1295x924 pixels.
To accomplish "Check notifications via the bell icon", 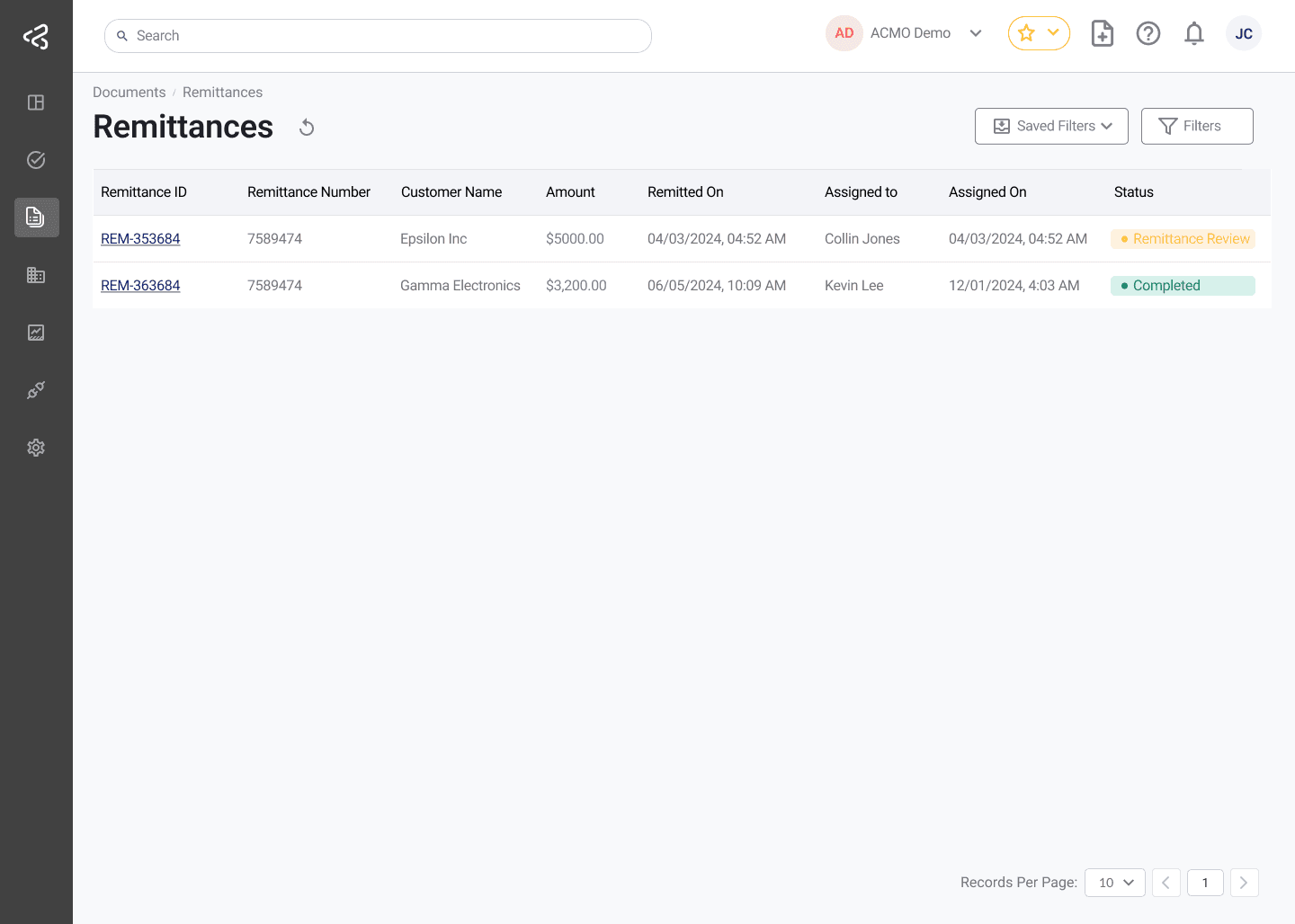I will pyautogui.click(x=1194, y=33).
